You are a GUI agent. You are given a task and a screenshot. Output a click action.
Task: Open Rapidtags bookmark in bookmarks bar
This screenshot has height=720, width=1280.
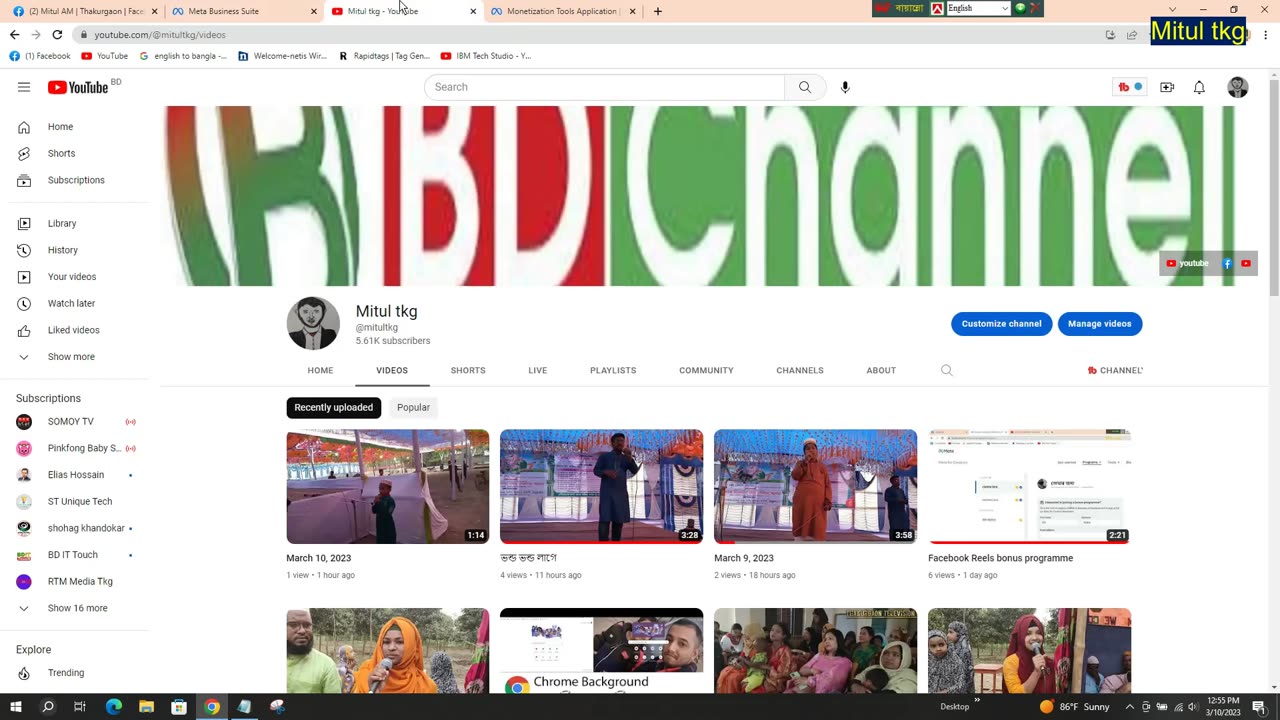pyautogui.click(x=384, y=56)
